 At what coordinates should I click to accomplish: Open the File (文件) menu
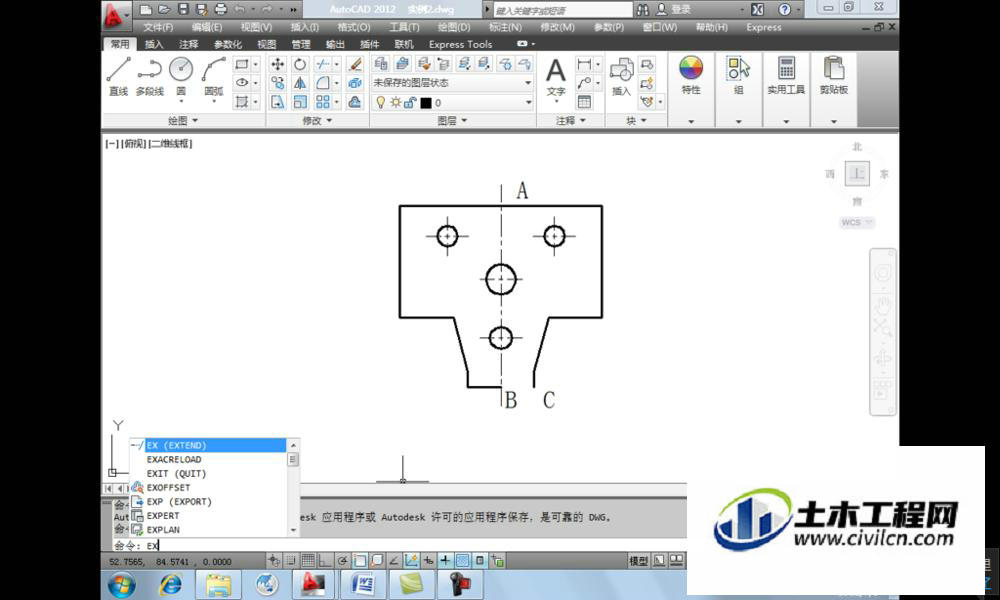tap(158, 27)
